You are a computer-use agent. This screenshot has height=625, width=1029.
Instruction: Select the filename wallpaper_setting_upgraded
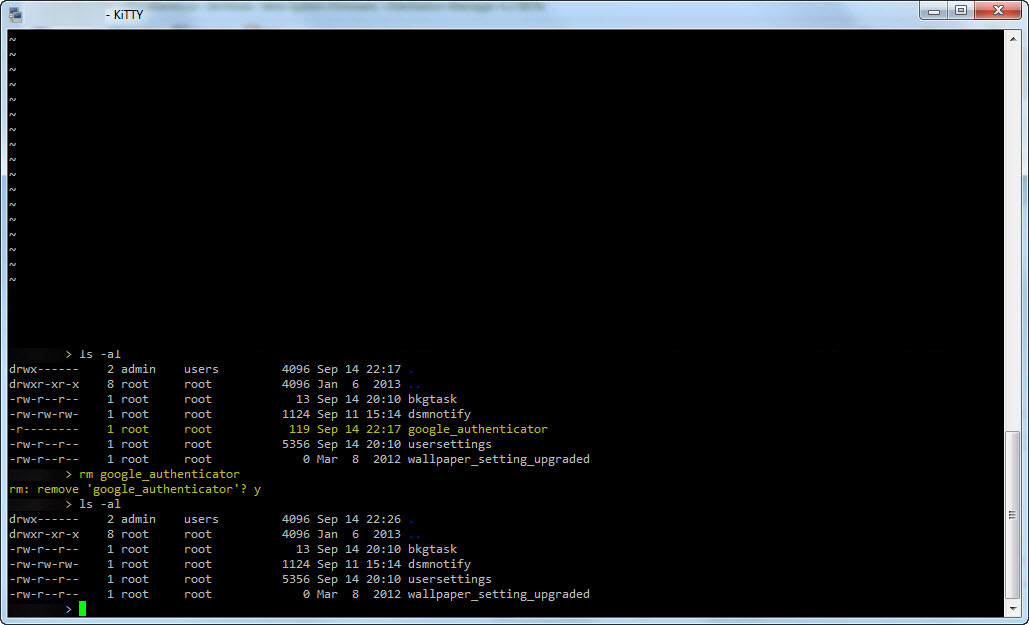(x=499, y=458)
